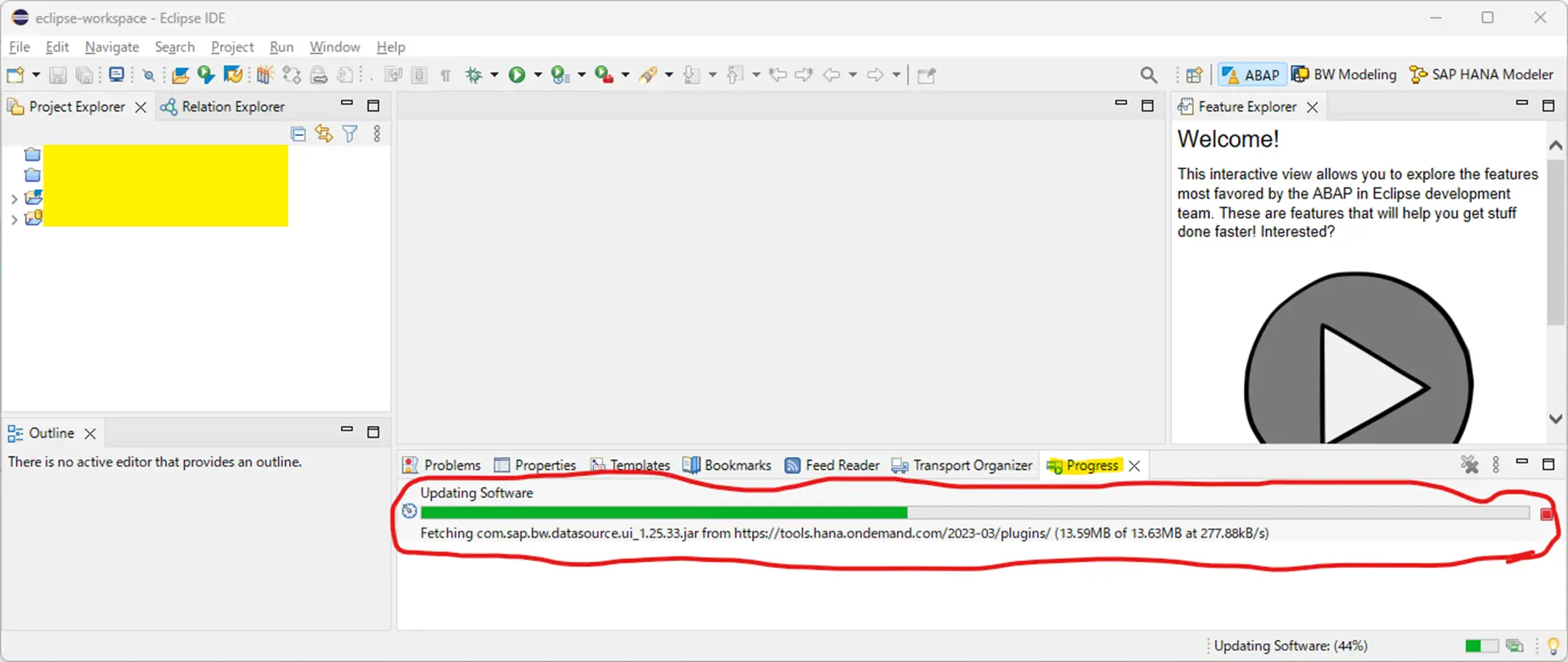Click the blue monitor console toolbar icon

[x=116, y=75]
